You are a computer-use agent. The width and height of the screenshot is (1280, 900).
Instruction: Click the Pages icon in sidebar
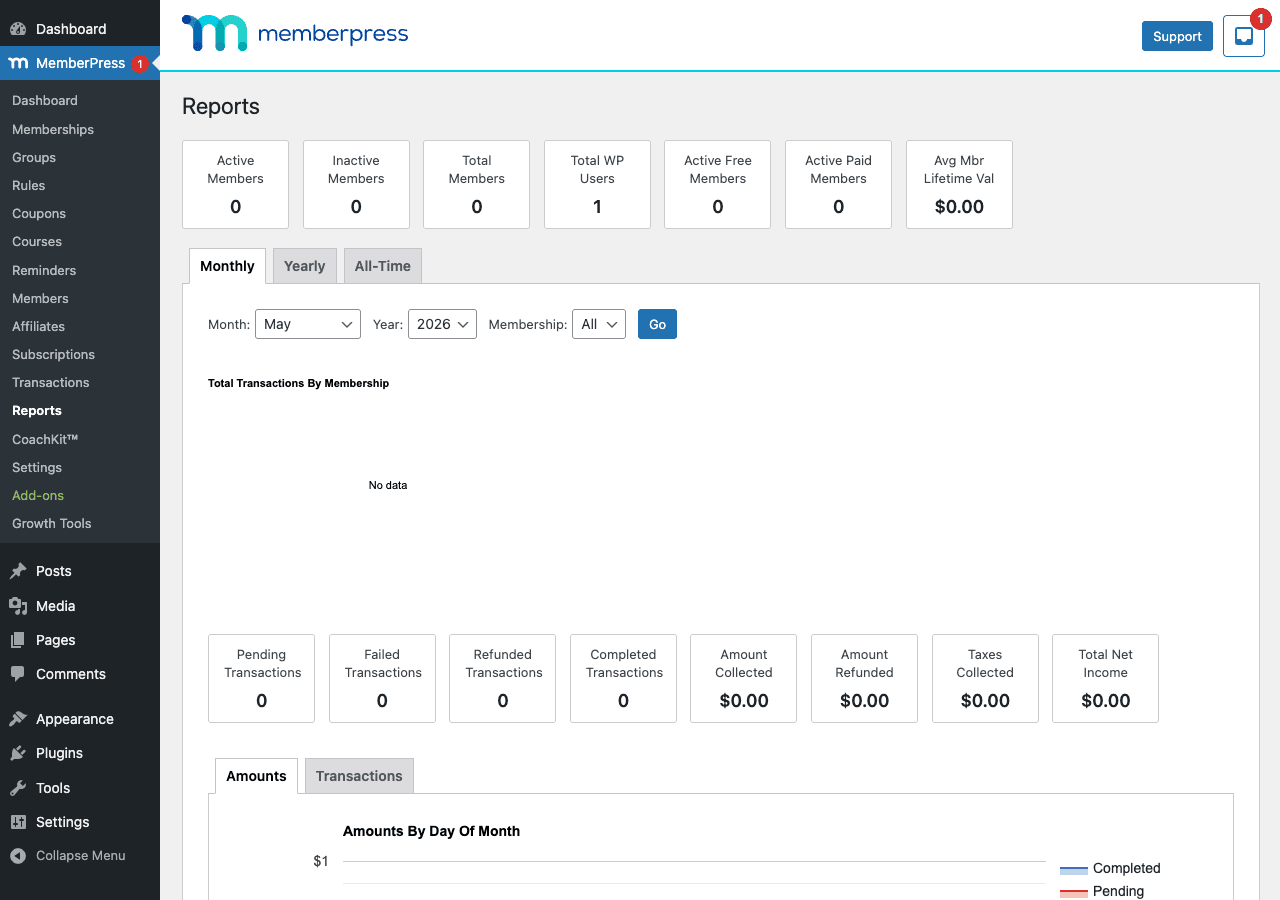click(18, 640)
